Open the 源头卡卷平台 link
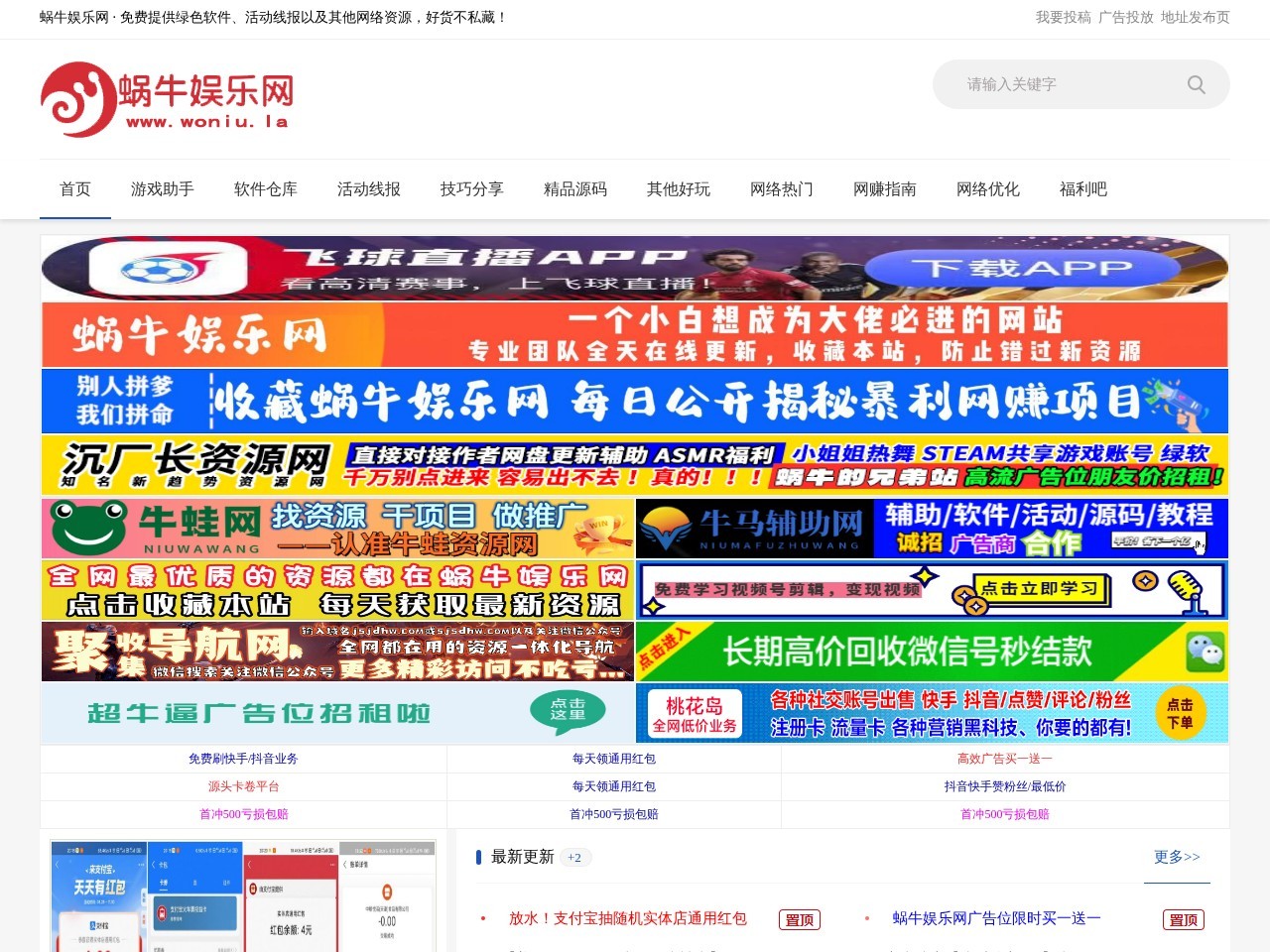Image resolution: width=1270 pixels, height=952 pixels. [x=243, y=786]
